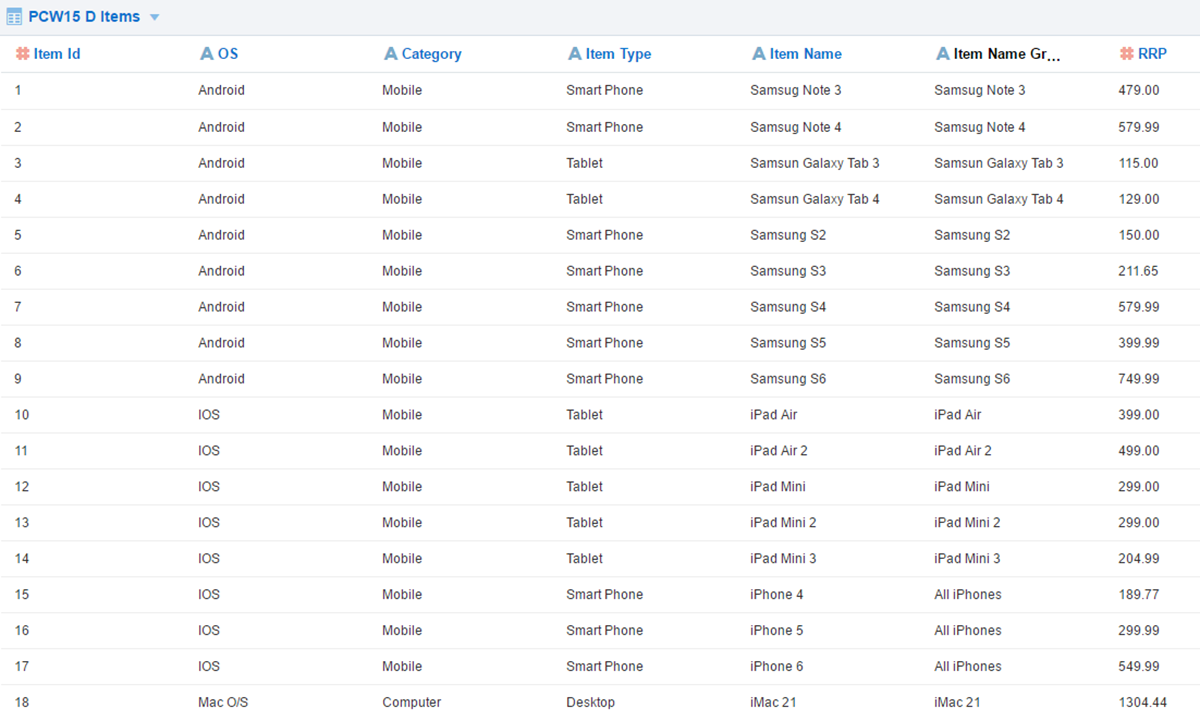Click the RRP value 299.99

[x=1139, y=631]
